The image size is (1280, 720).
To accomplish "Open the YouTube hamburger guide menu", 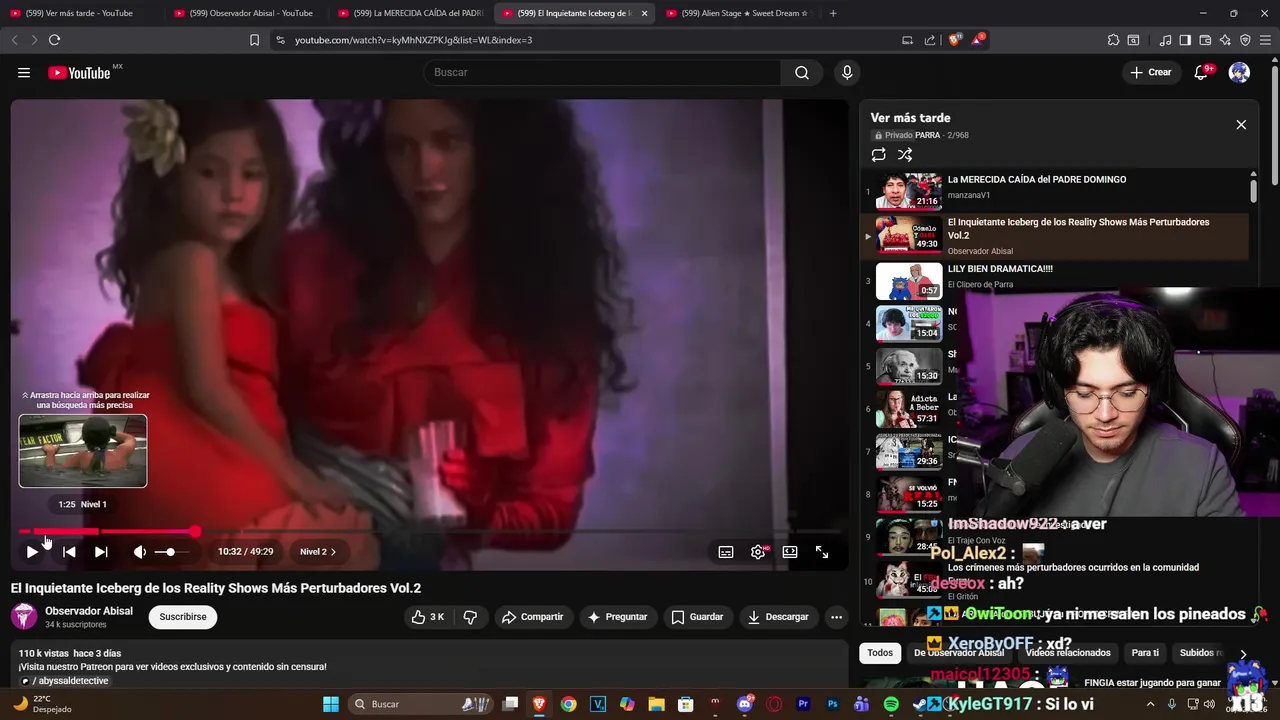I will [x=24, y=72].
